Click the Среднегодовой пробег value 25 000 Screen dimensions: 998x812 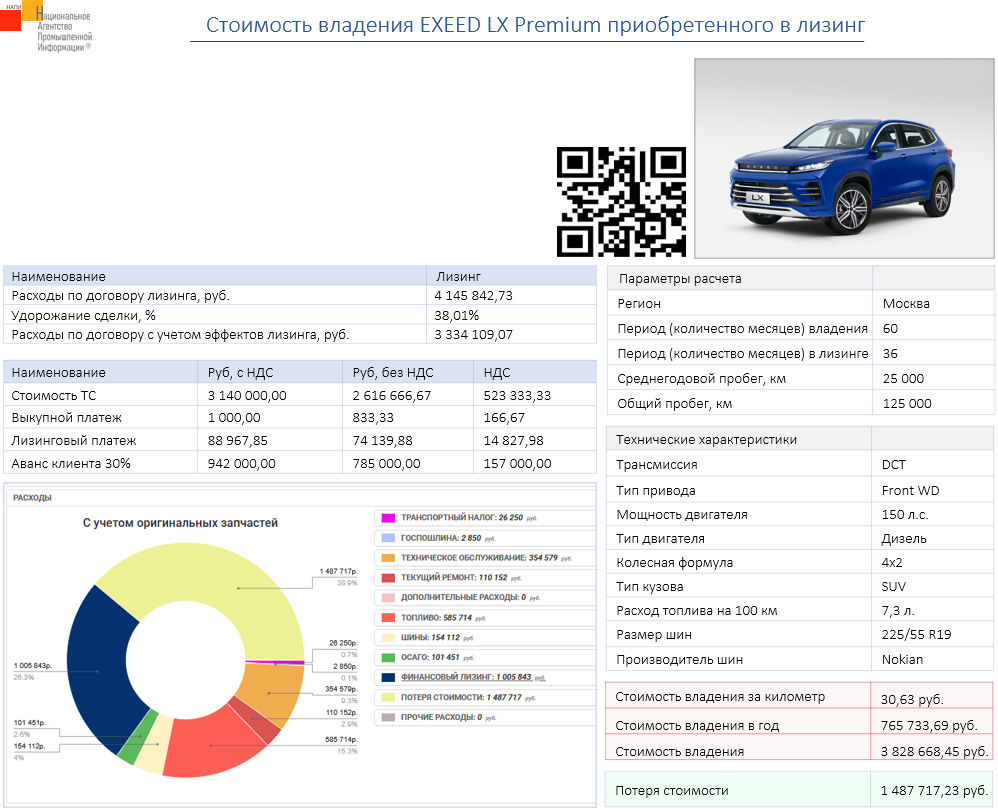903,379
